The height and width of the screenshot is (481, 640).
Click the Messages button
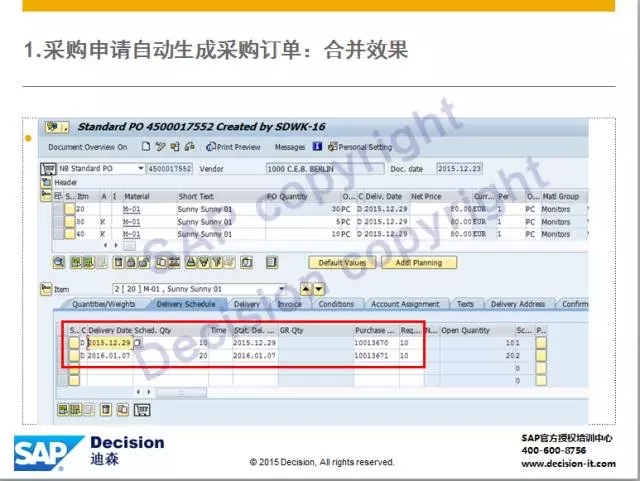click(x=289, y=147)
